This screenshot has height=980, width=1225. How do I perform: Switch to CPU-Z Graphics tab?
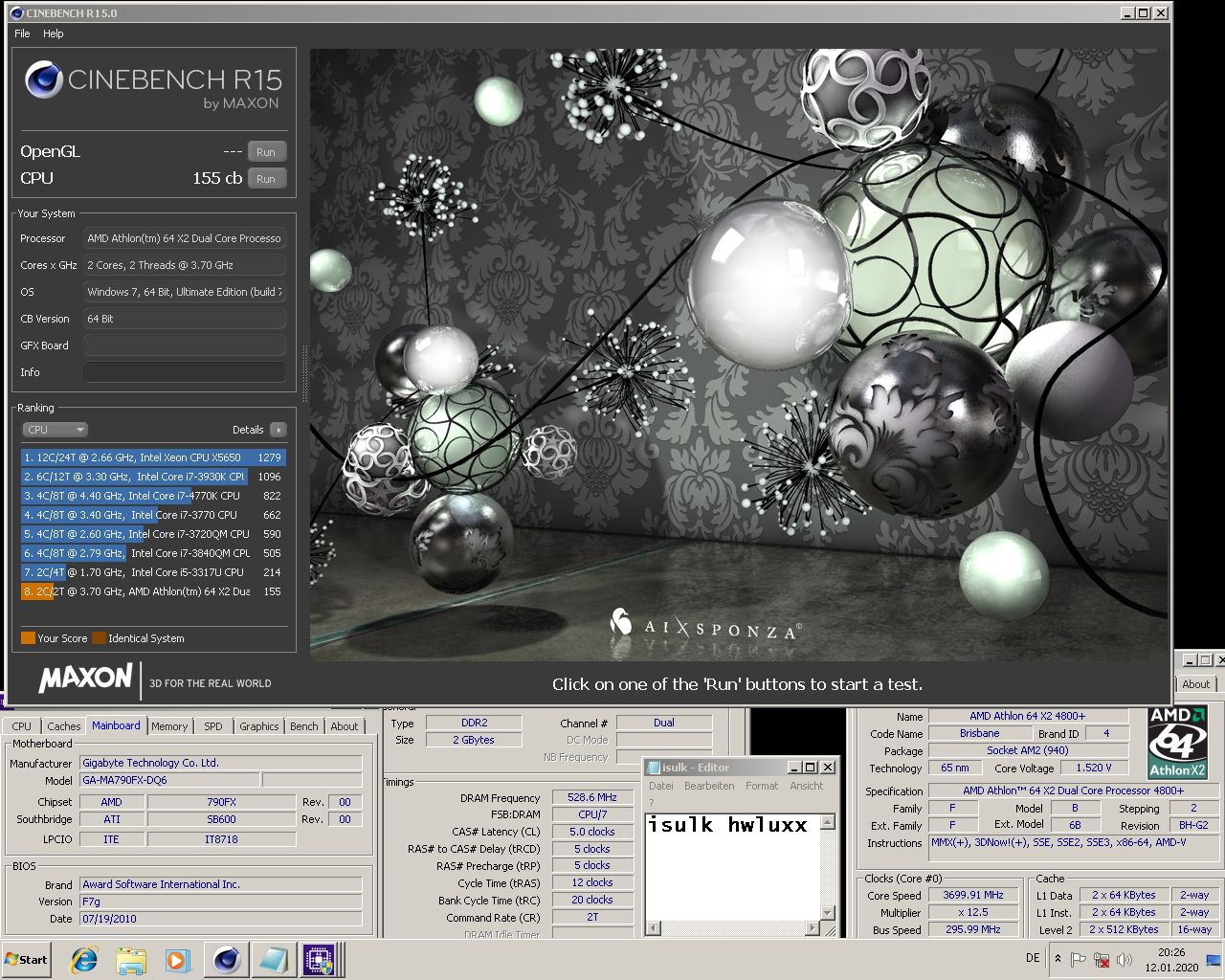point(259,726)
